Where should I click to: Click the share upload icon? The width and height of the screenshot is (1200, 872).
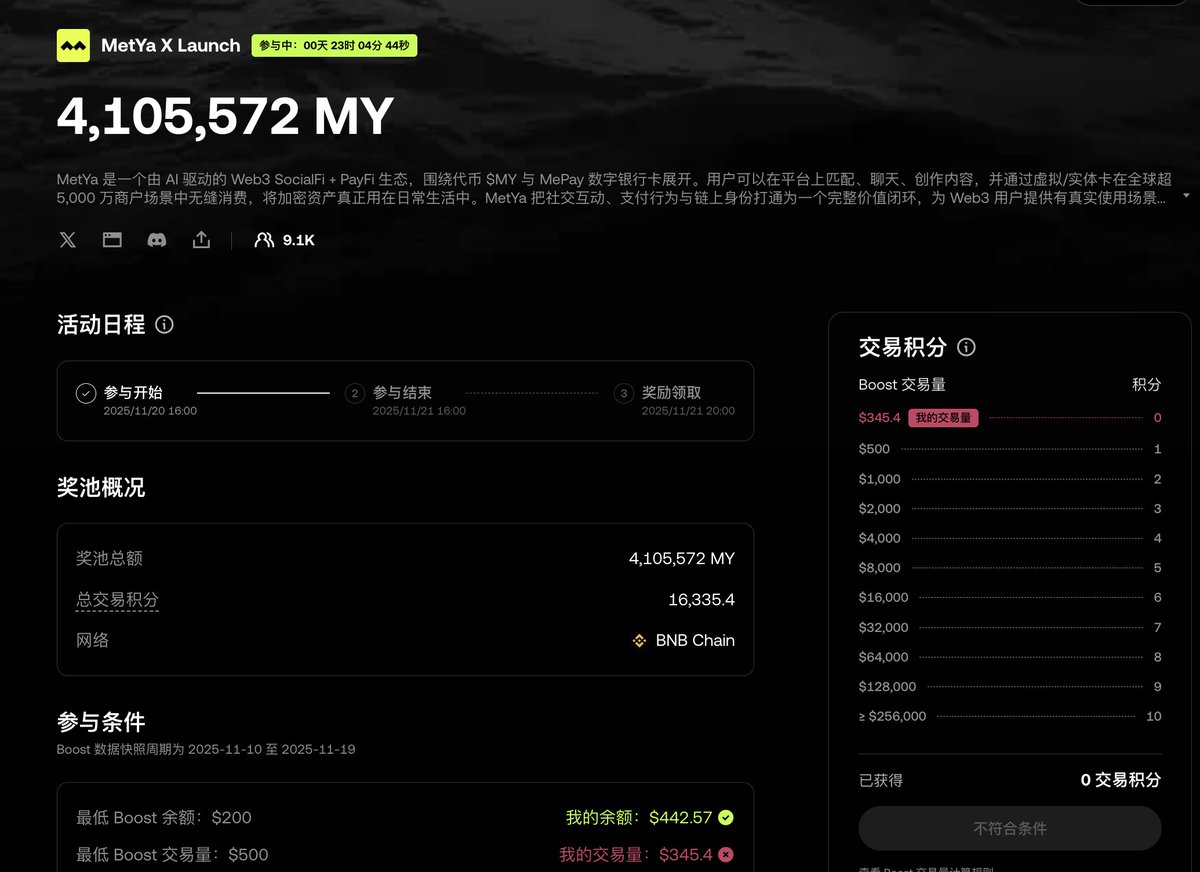point(201,240)
